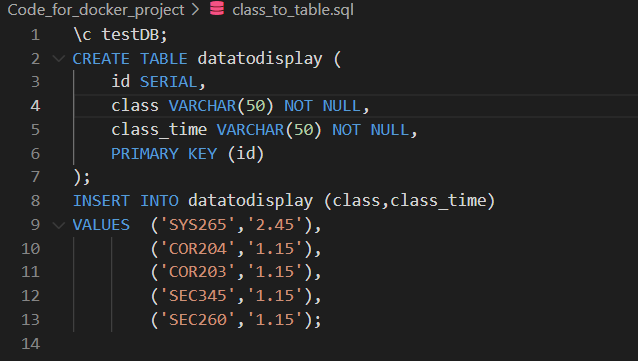Open the Code_for_docker_project breadcrumb folder
Viewport: 638px width, 361px height.
pos(96,10)
